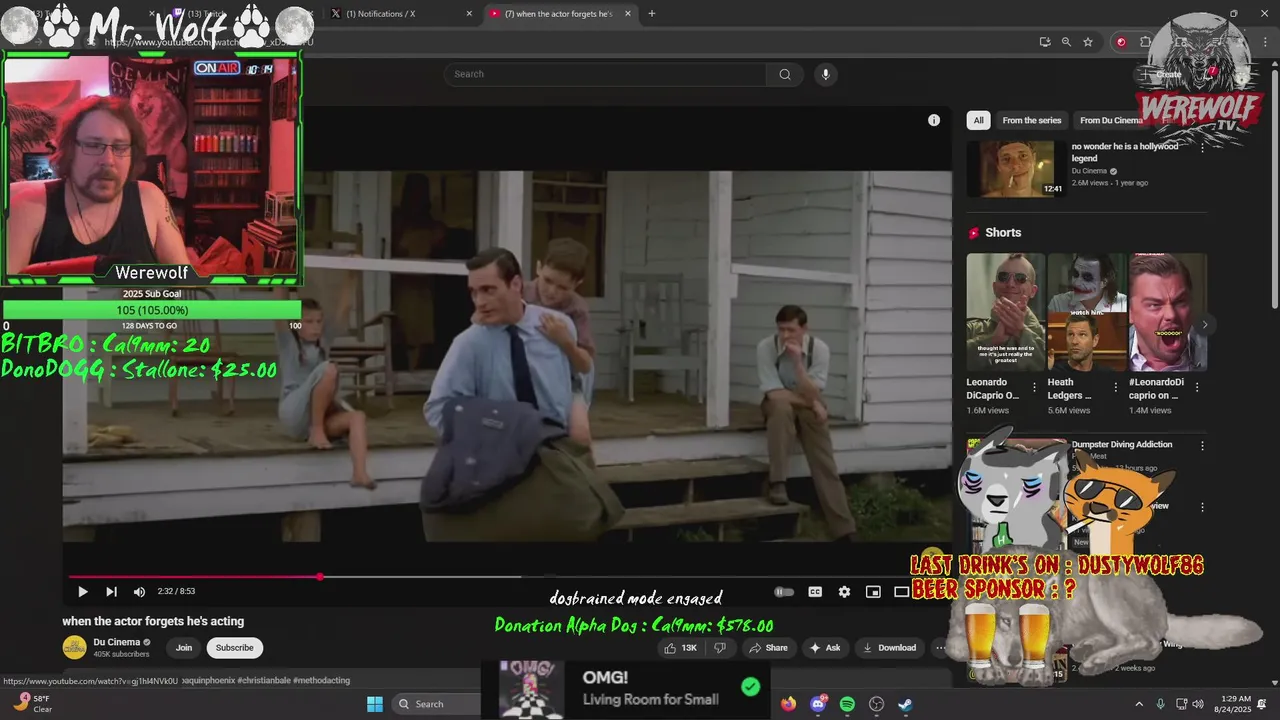The height and width of the screenshot is (720, 1280).
Task: Open more actions menu beside Download
Action: 940,648
